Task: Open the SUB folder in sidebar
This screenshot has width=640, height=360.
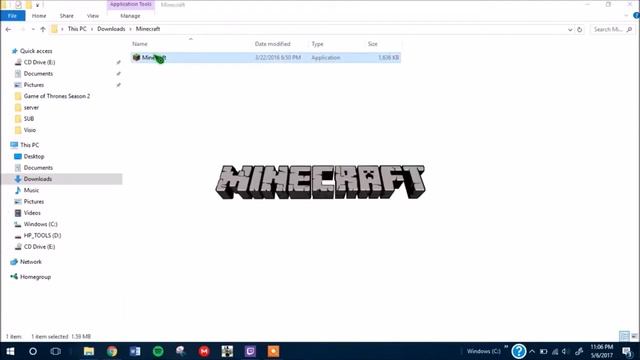Action: 29,119
